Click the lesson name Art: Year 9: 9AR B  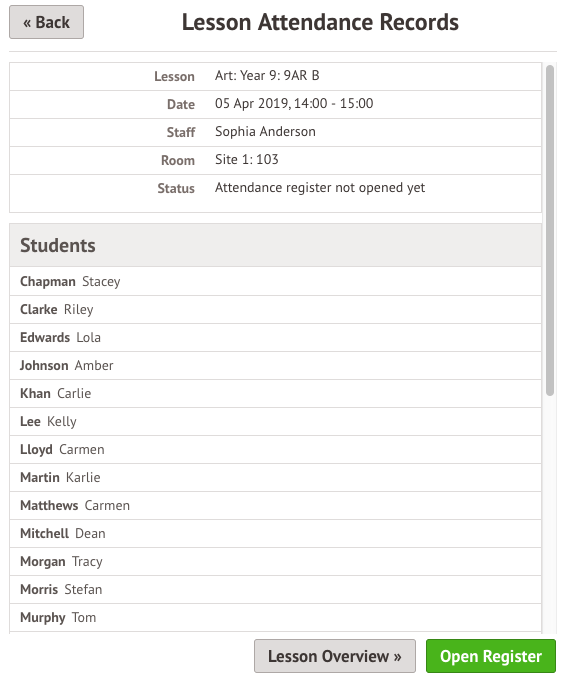coord(267,75)
